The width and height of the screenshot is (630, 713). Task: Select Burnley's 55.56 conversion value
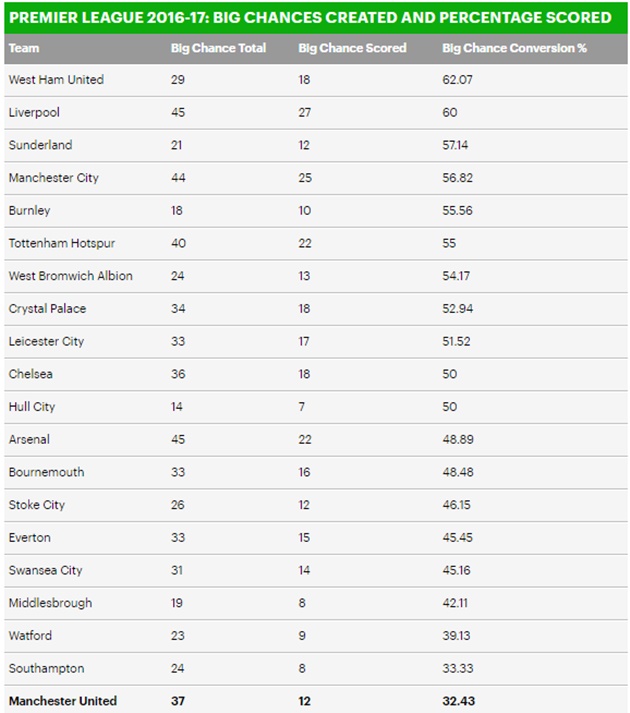coord(458,211)
